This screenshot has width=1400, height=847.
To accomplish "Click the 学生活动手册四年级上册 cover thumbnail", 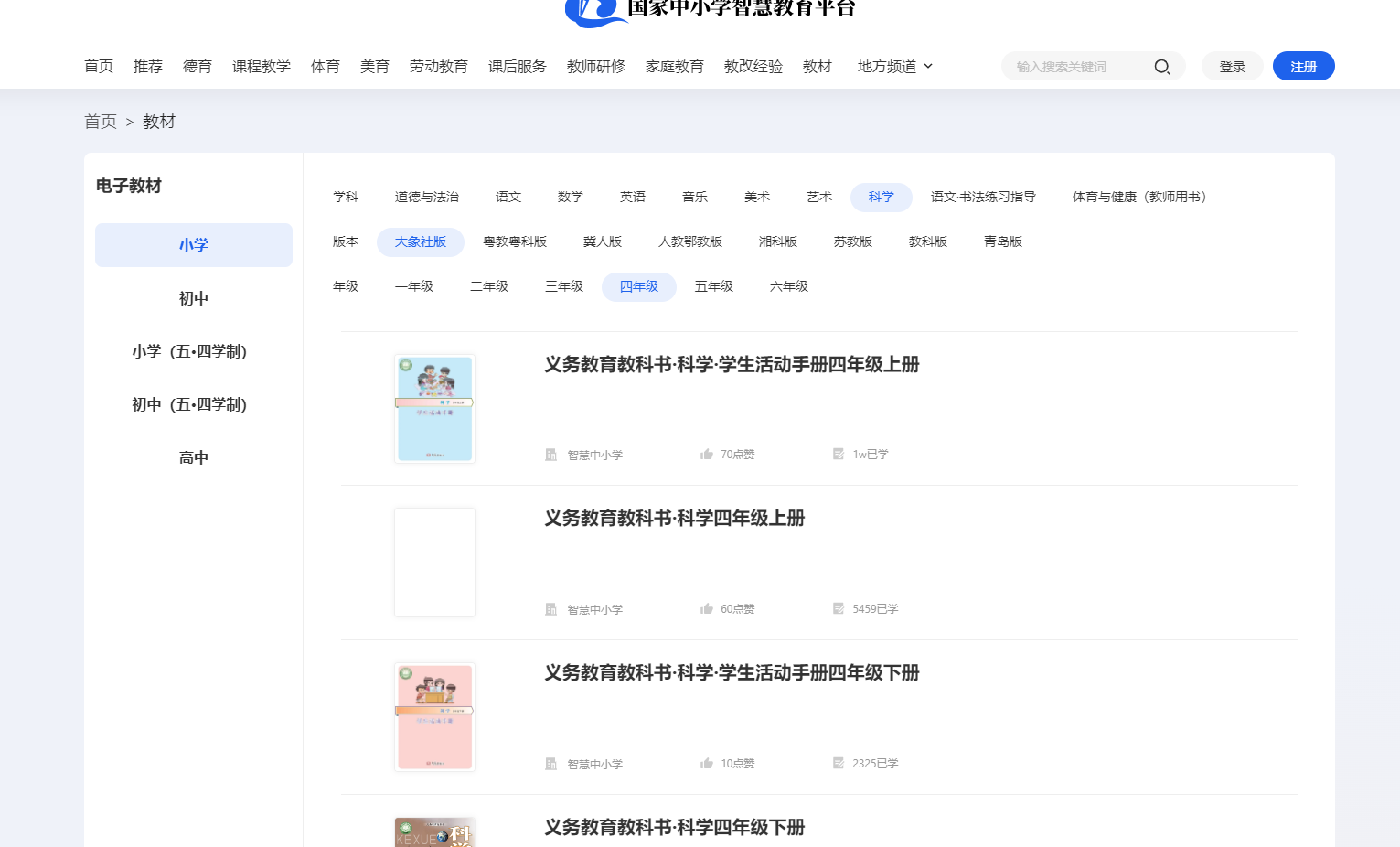I will [x=434, y=408].
